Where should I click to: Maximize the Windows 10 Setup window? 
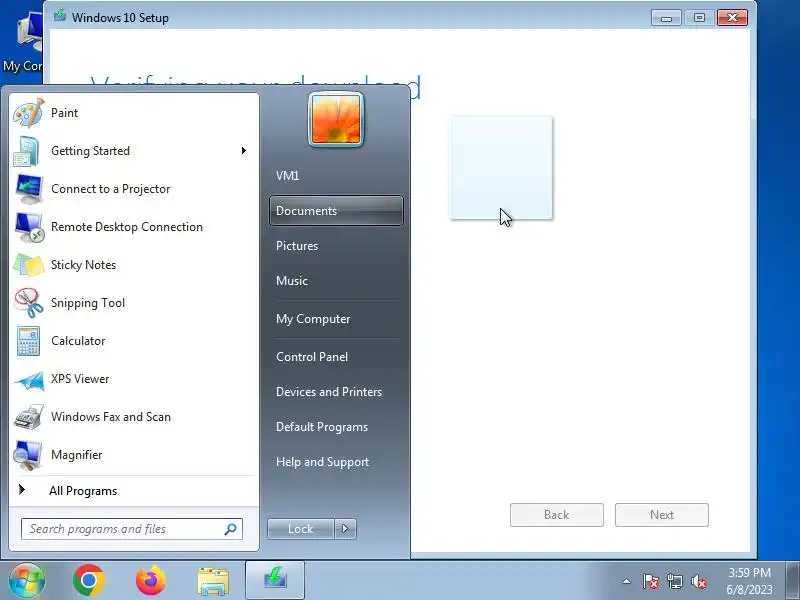pos(699,18)
